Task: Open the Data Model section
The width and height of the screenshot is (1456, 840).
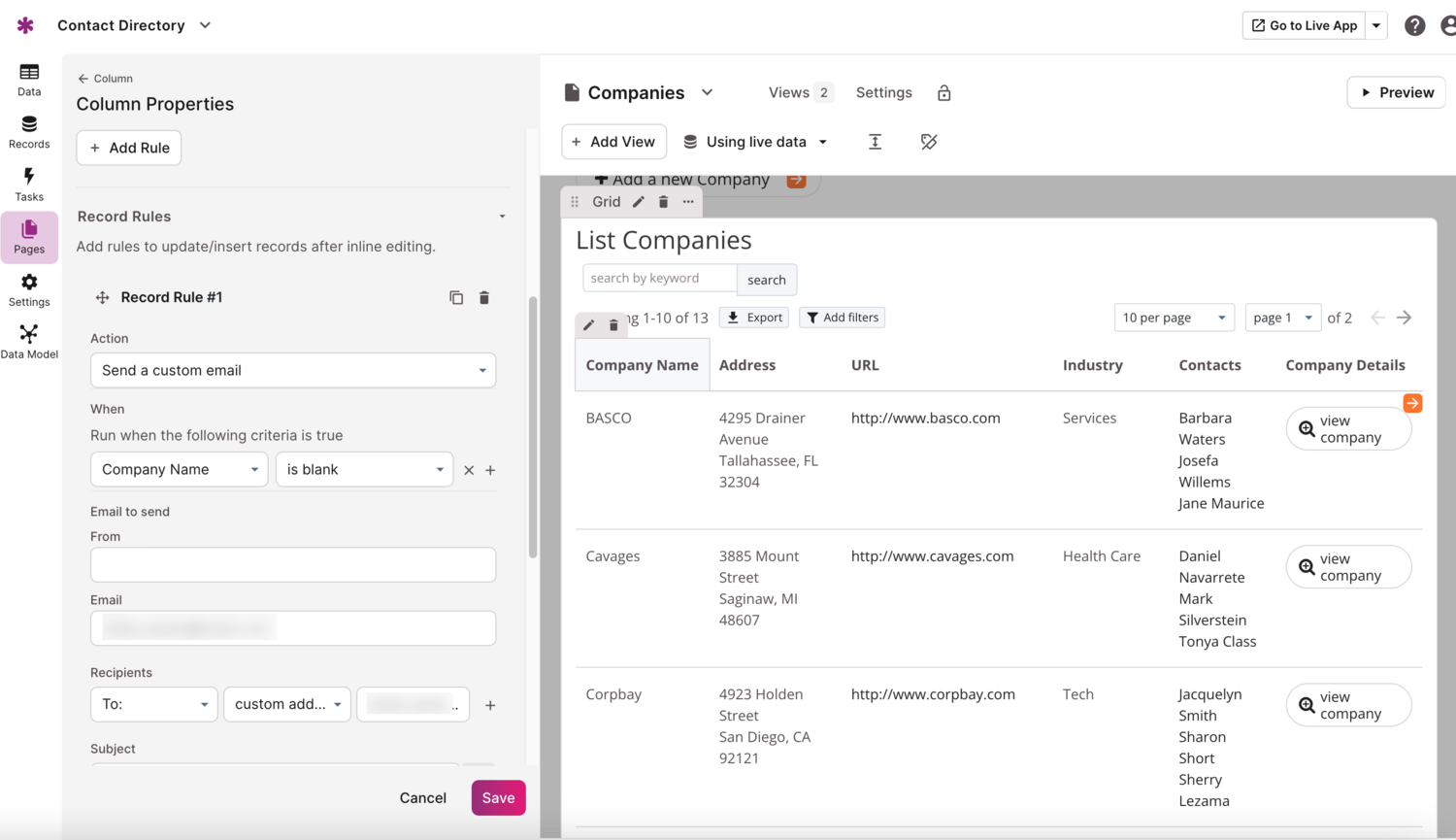Action: click(x=29, y=342)
